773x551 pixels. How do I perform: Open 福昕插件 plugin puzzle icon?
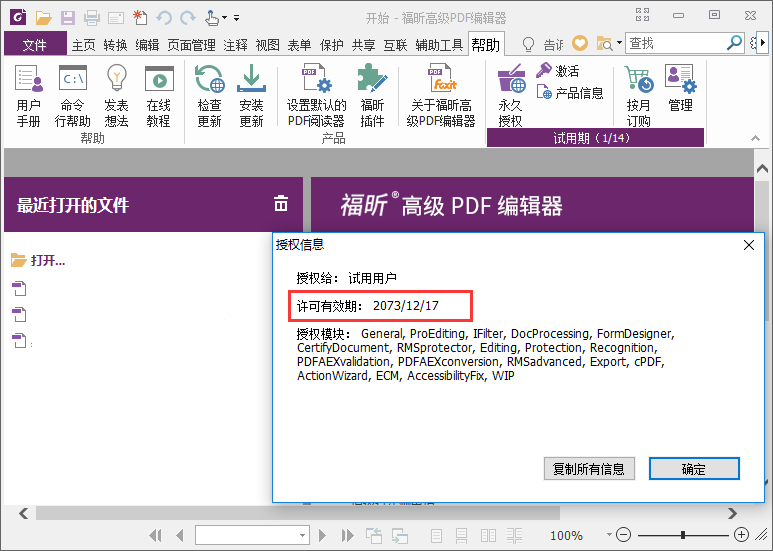pos(372,96)
